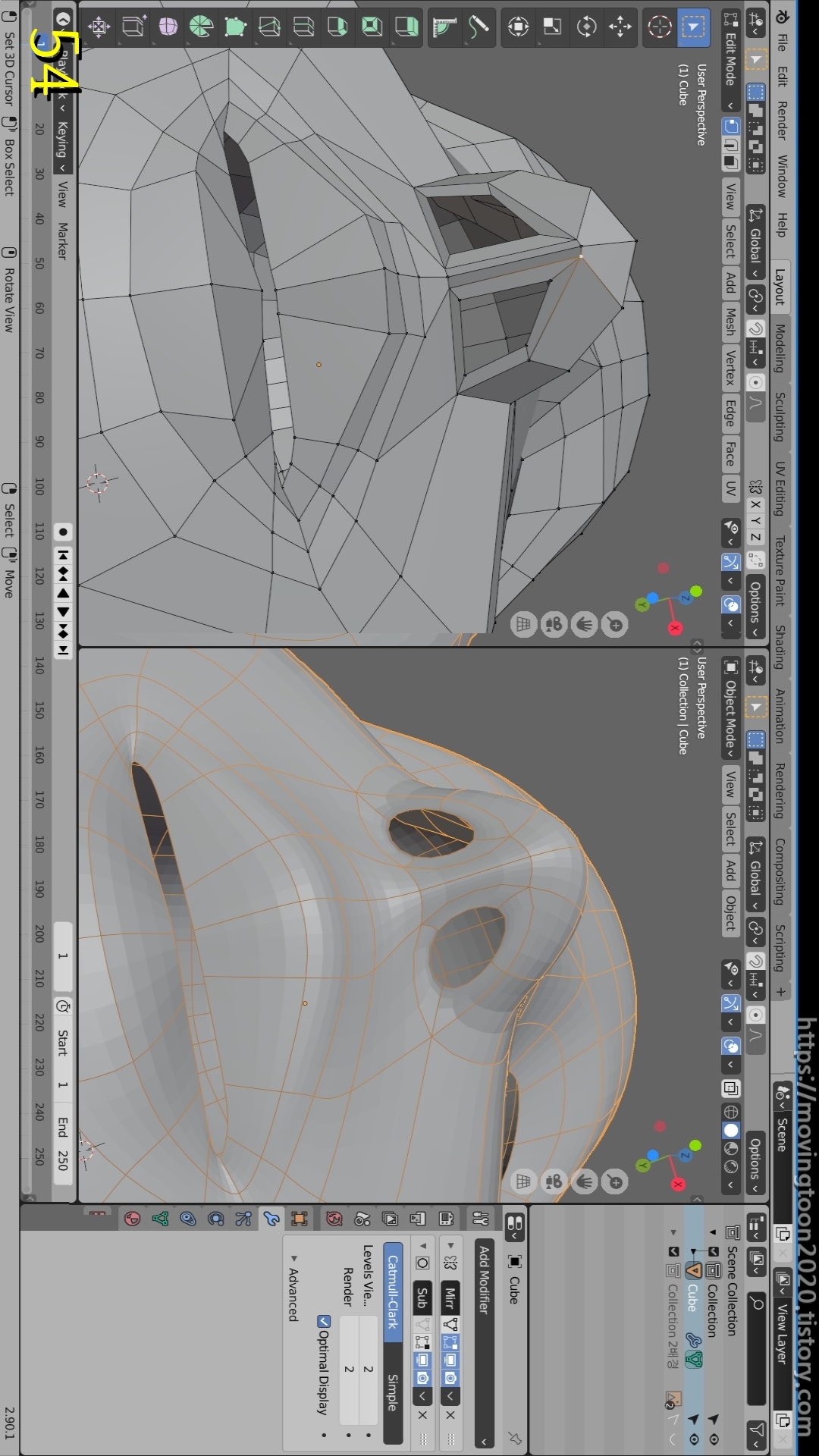Select the Rotate tool in the toolbar
The width and height of the screenshot is (819, 1456).
tap(586, 27)
